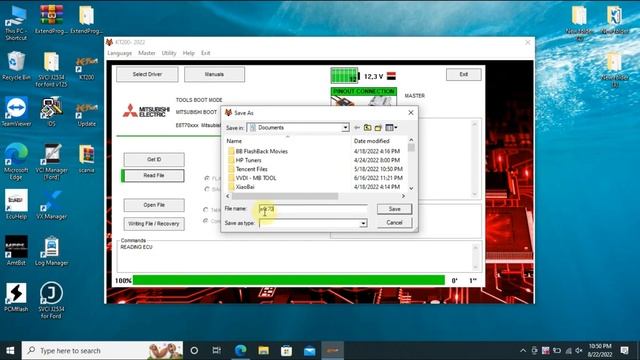The height and width of the screenshot is (360, 640).
Task: Open the AmtBit desktop icon
Action: [x=16, y=251]
